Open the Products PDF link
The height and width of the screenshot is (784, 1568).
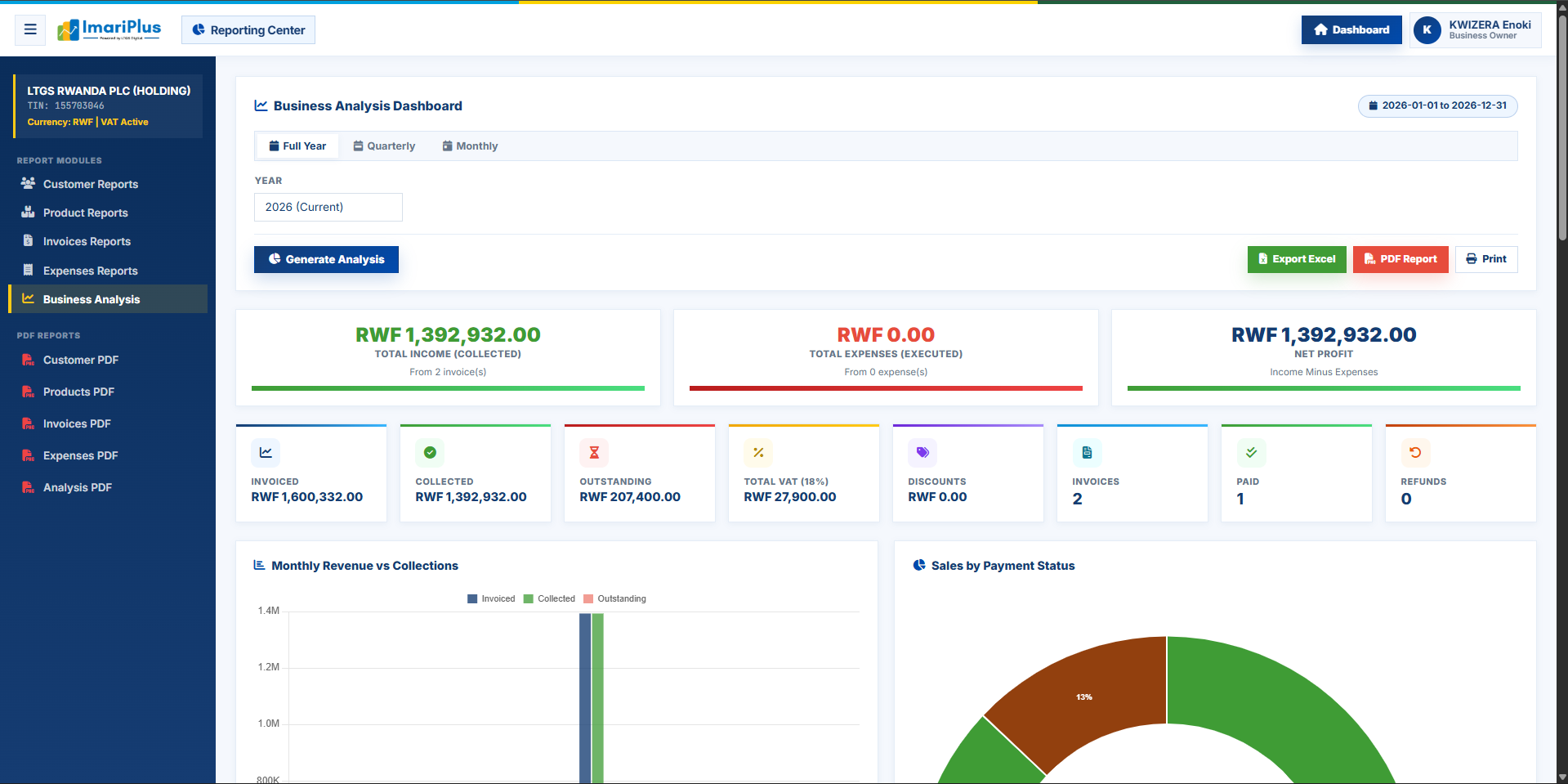[x=108, y=392]
